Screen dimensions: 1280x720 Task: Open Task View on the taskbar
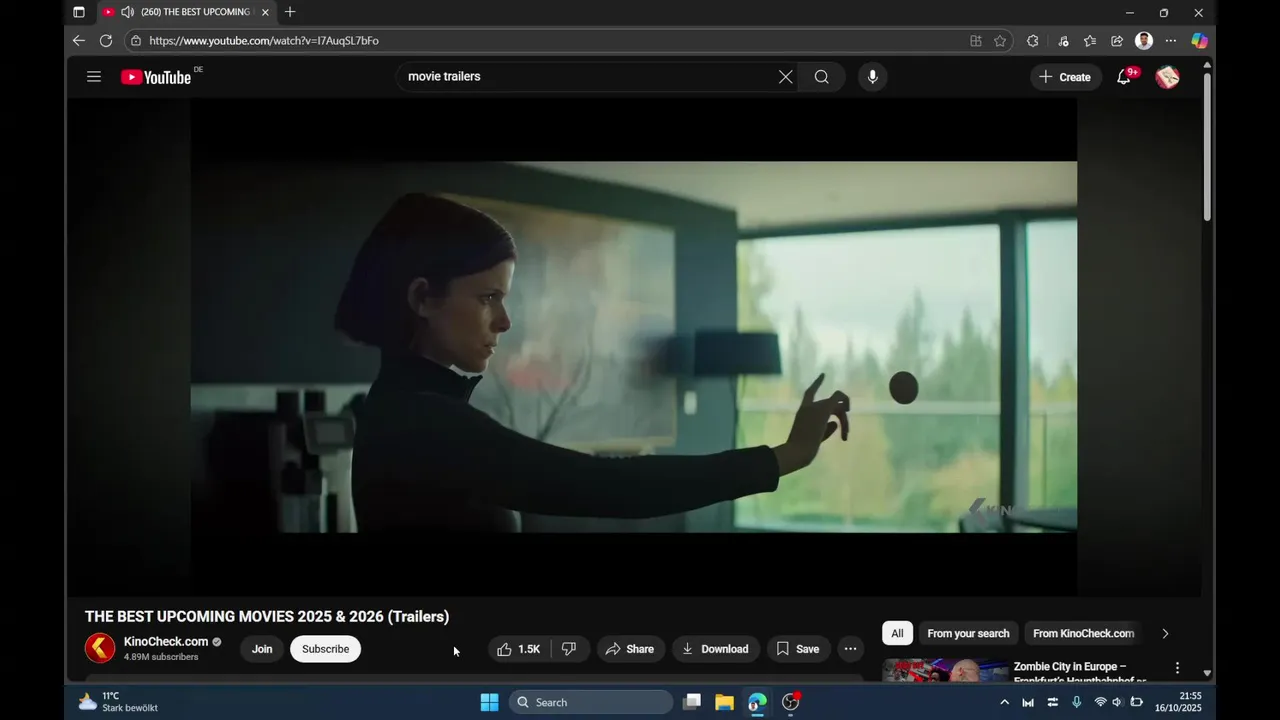[691, 702]
